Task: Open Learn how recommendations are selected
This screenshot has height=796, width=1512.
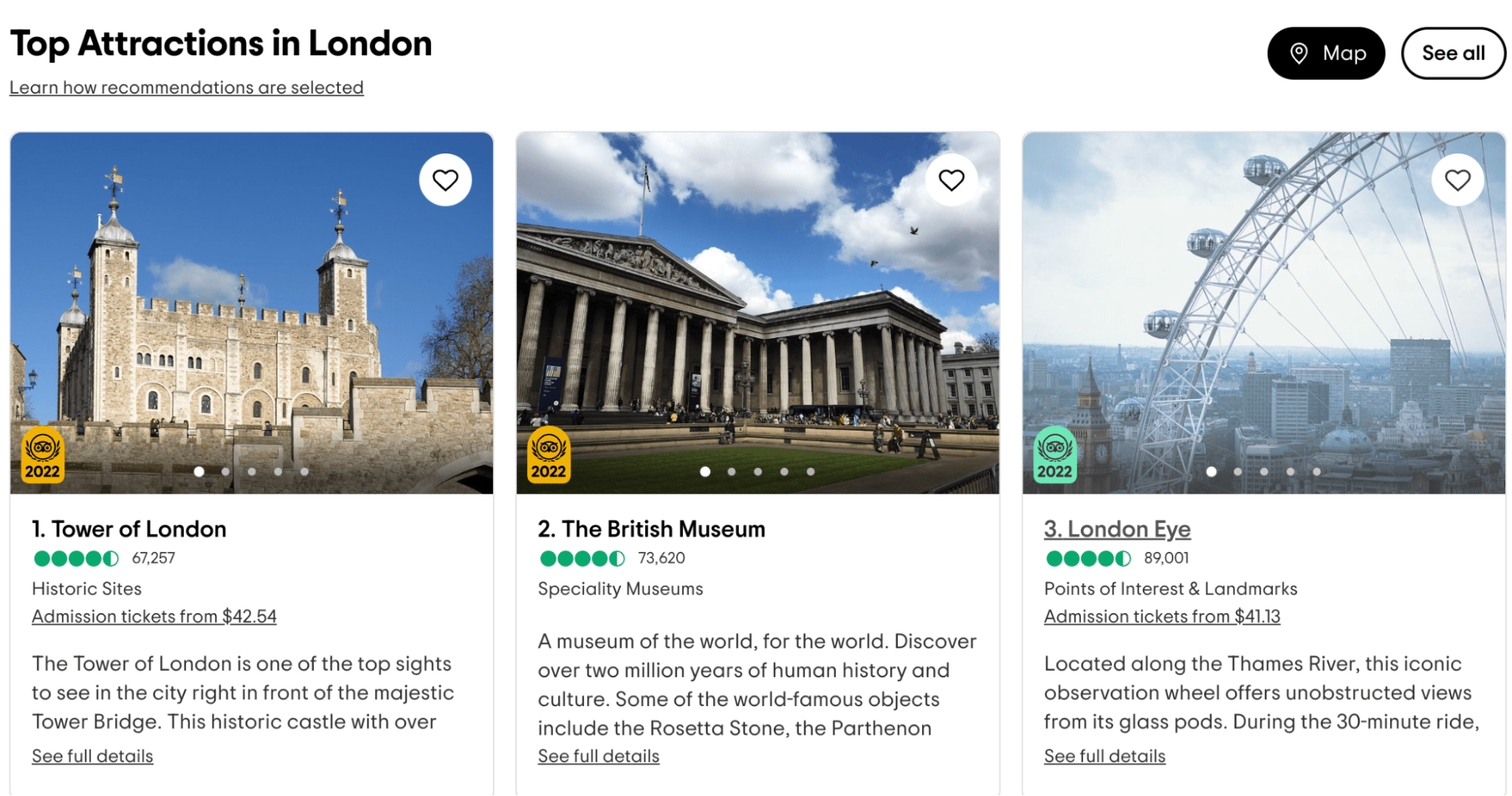Action: pyautogui.click(x=186, y=88)
